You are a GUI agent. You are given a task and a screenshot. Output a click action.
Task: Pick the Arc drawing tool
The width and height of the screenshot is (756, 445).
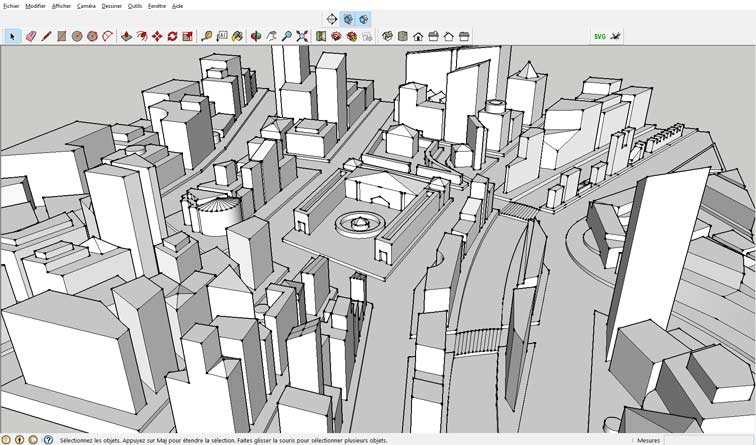tap(108, 36)
